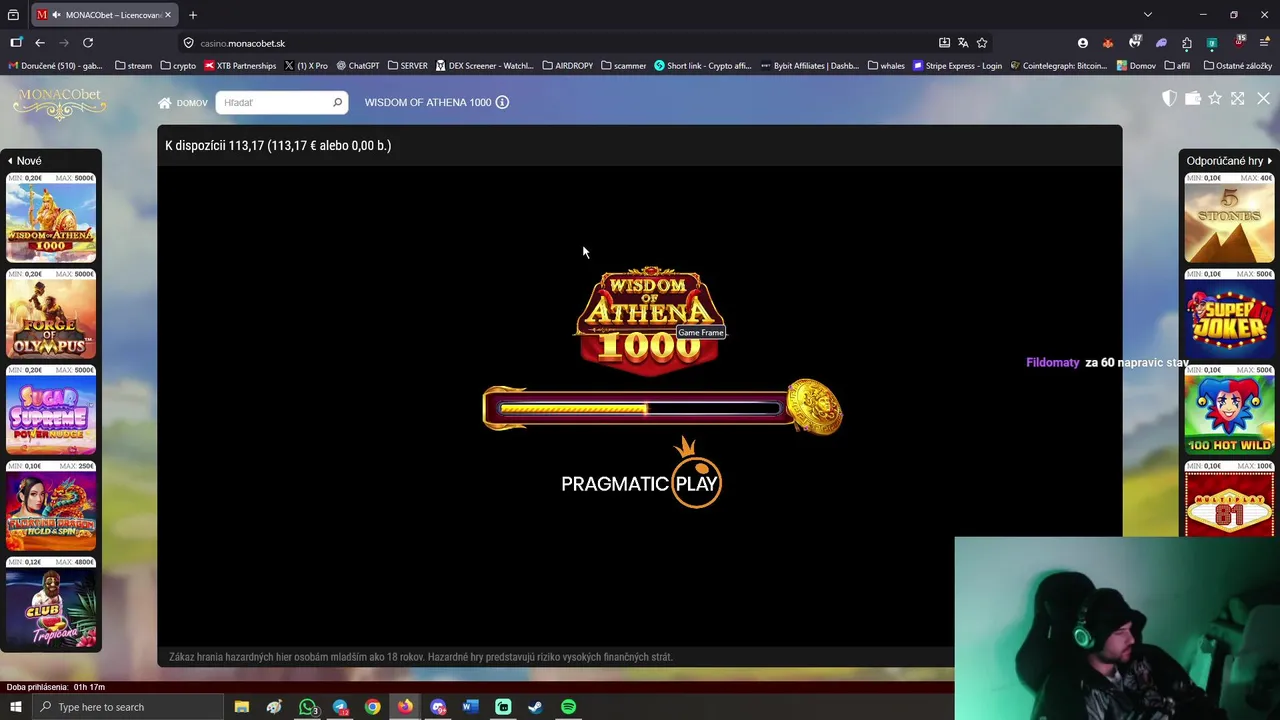Reload the page

tap(88, 43)
